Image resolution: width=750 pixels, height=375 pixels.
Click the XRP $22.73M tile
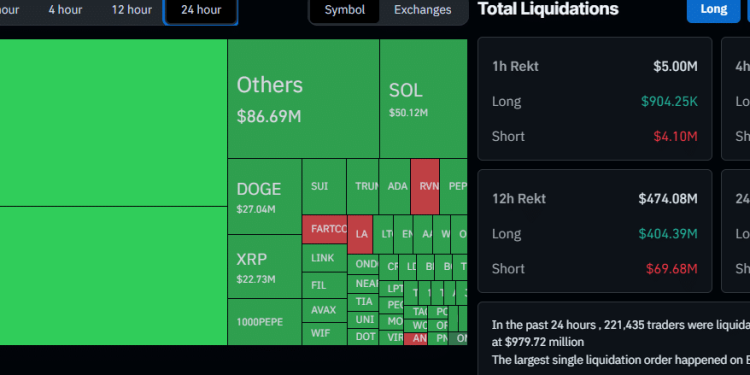[265, 266]
